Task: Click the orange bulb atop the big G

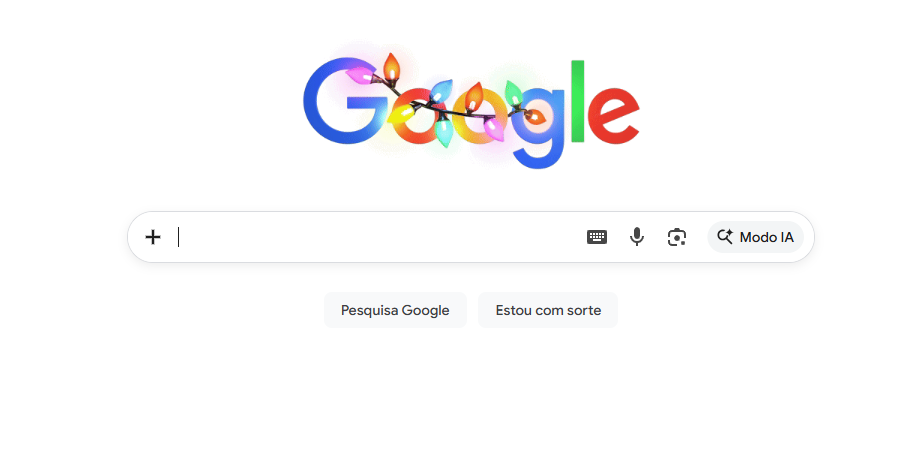Action: pyautogui.click(x=391, y=67)
